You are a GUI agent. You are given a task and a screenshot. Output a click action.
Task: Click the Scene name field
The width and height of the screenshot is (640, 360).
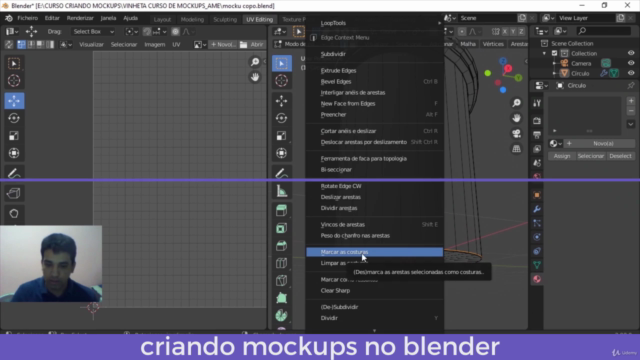tap(487, 18)
